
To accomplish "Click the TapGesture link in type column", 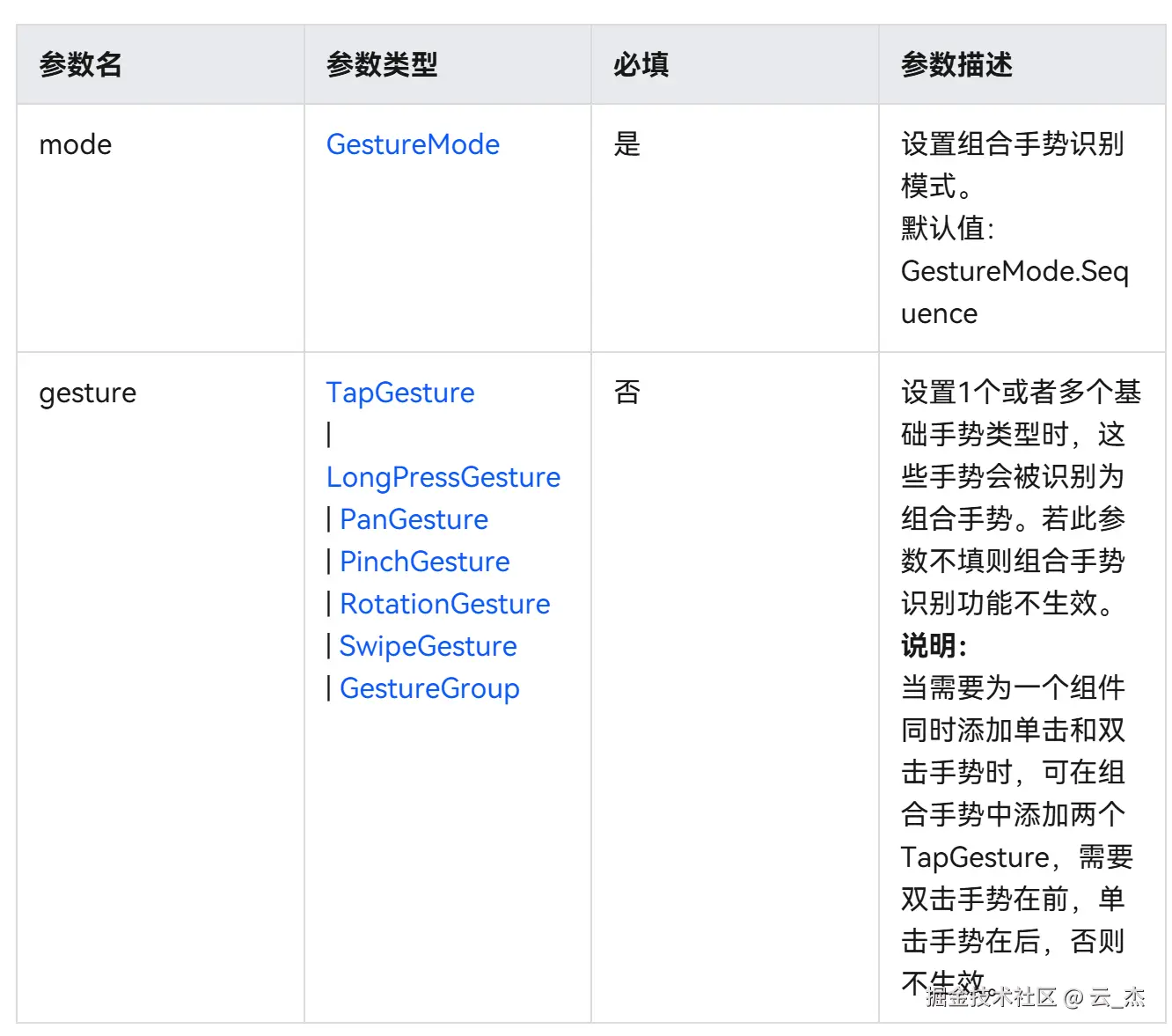I will point(400,393).
